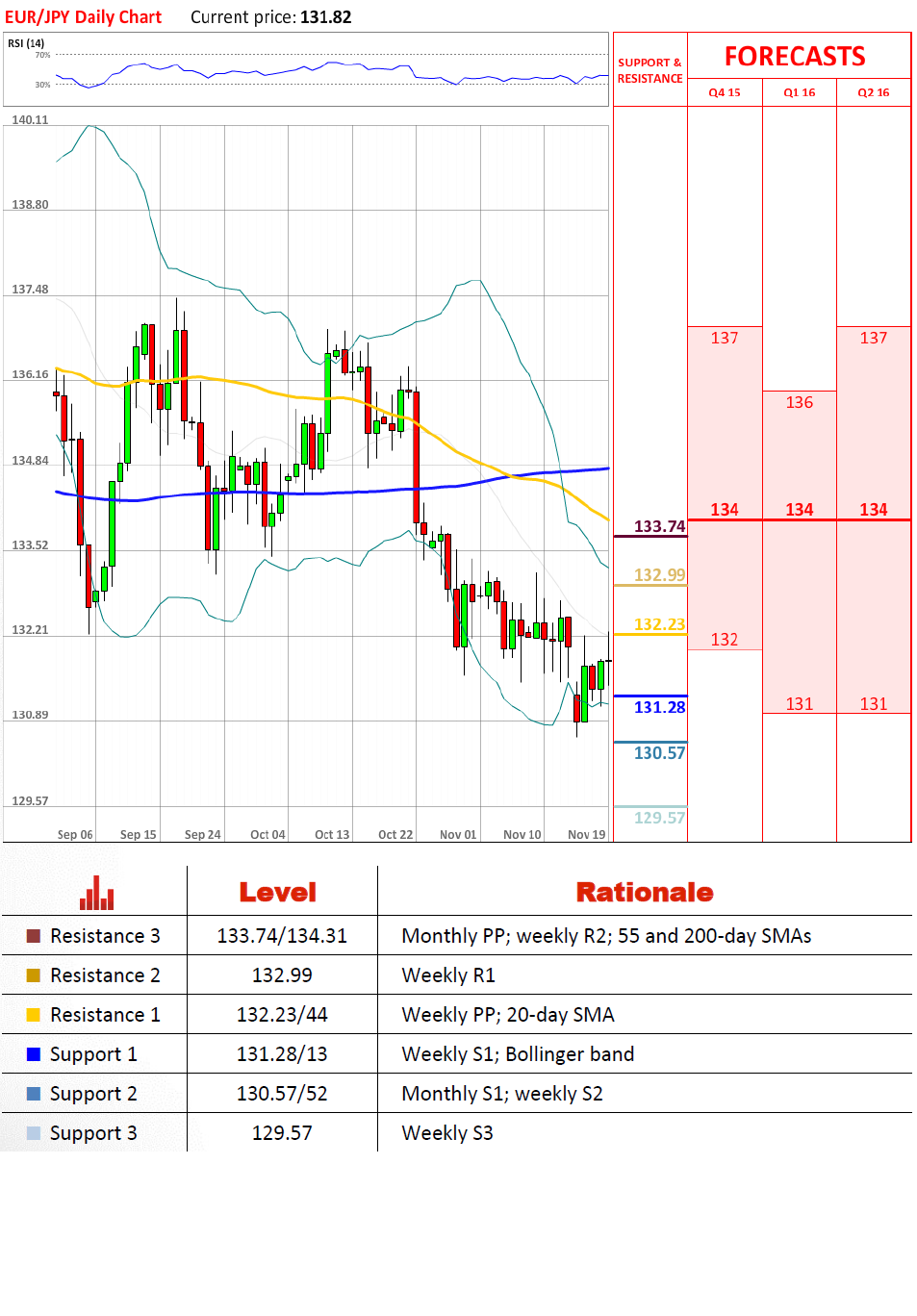Click the 133.74/134.31 level cell
The height and width of the screenshot is (1316, 917).
[x=282, y=936]
